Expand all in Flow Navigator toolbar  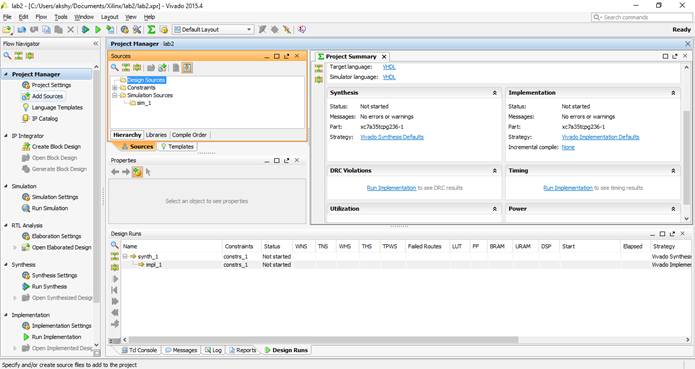coord(30,56)
